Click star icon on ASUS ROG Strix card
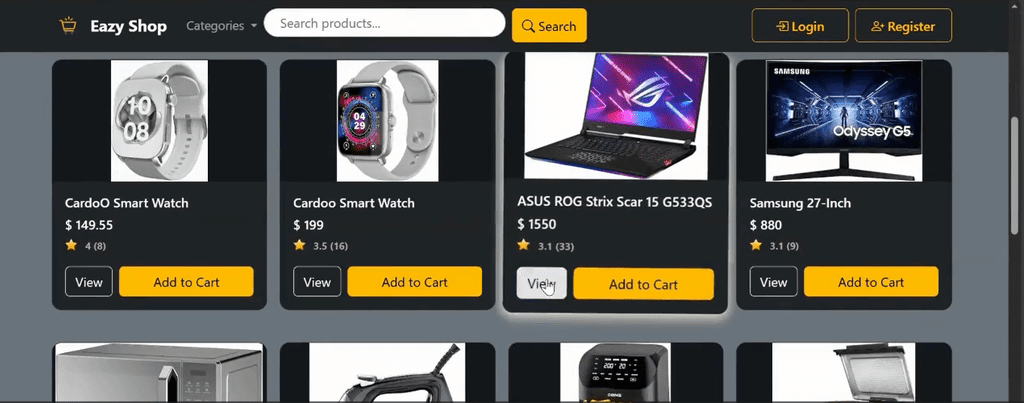The width and height of the screenshot is (1024, 403). [x=523, y=246]
